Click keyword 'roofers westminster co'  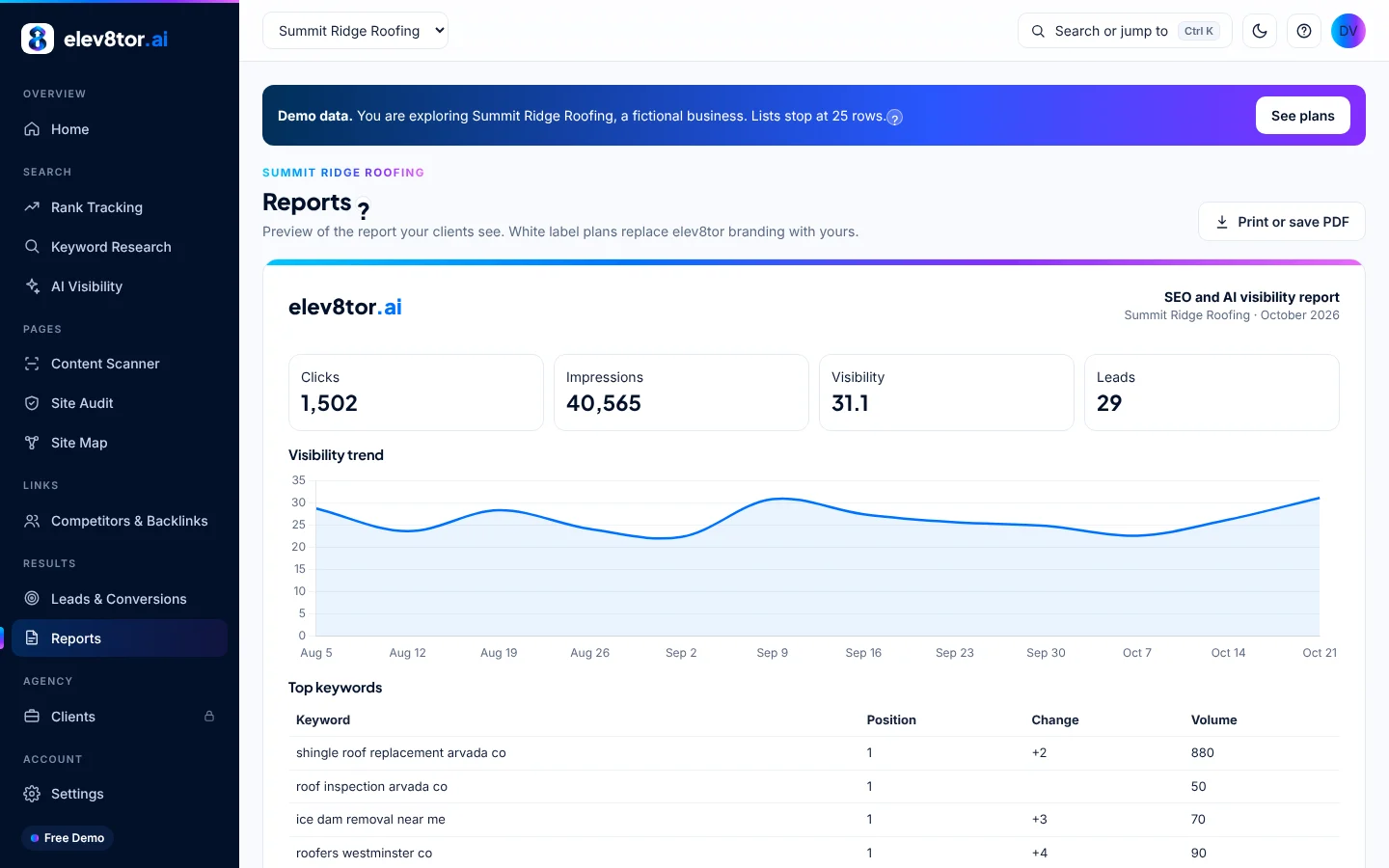tap(364, 854)
